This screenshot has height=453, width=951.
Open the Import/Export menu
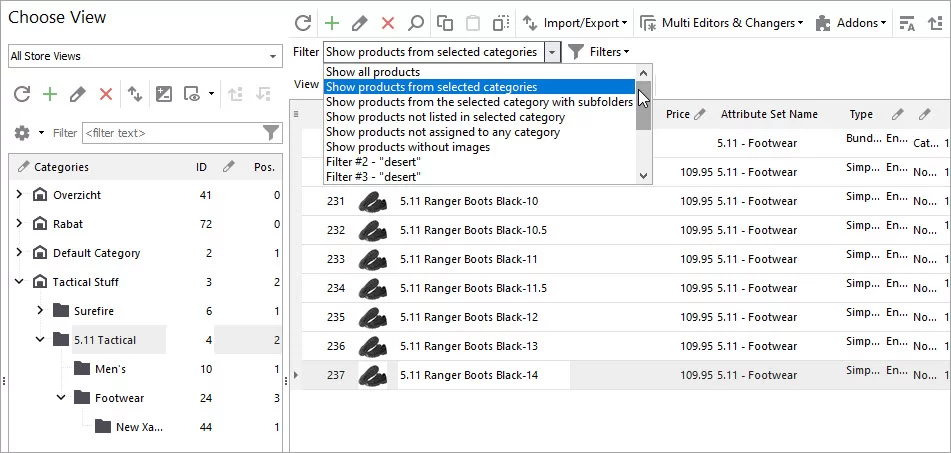pos(575,23)
